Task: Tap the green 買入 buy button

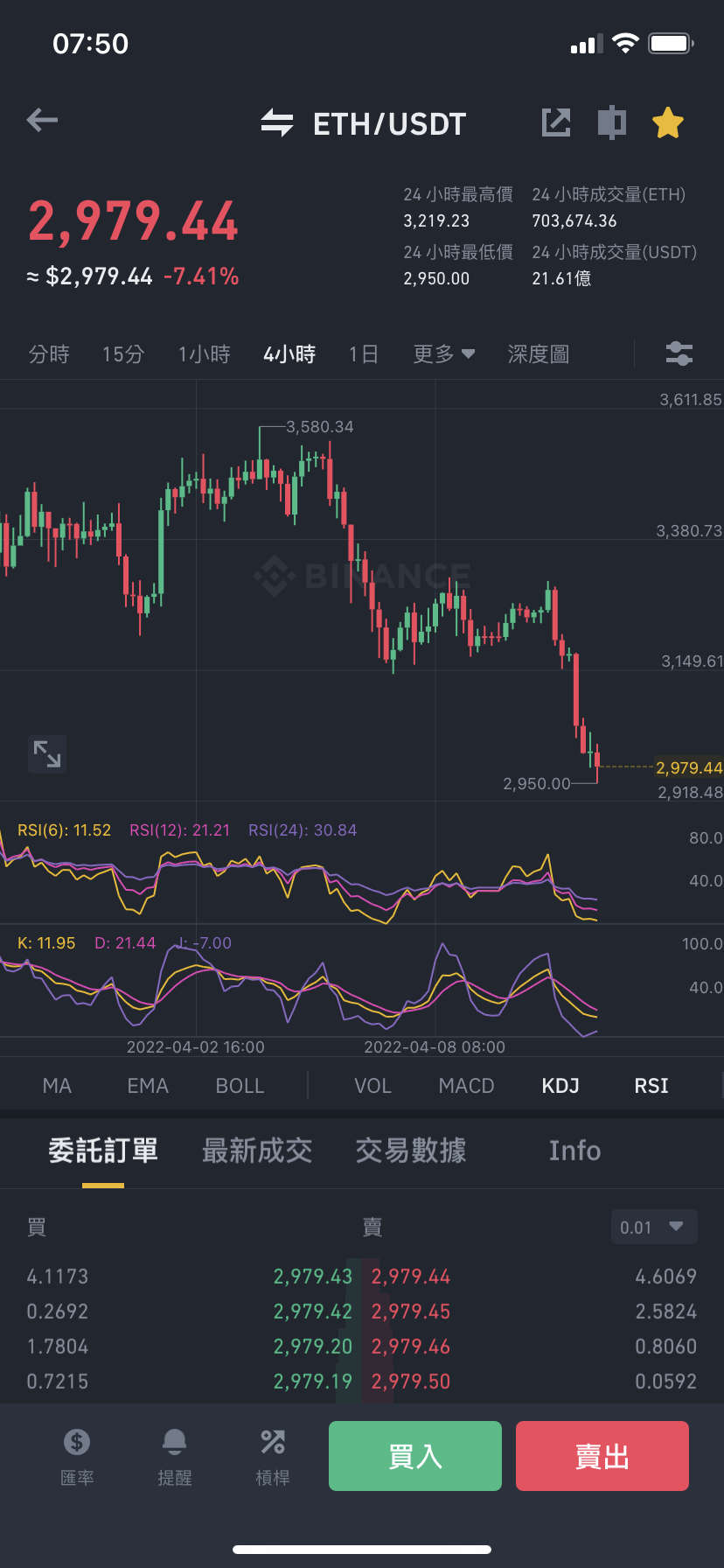Action: (415, 1456)
